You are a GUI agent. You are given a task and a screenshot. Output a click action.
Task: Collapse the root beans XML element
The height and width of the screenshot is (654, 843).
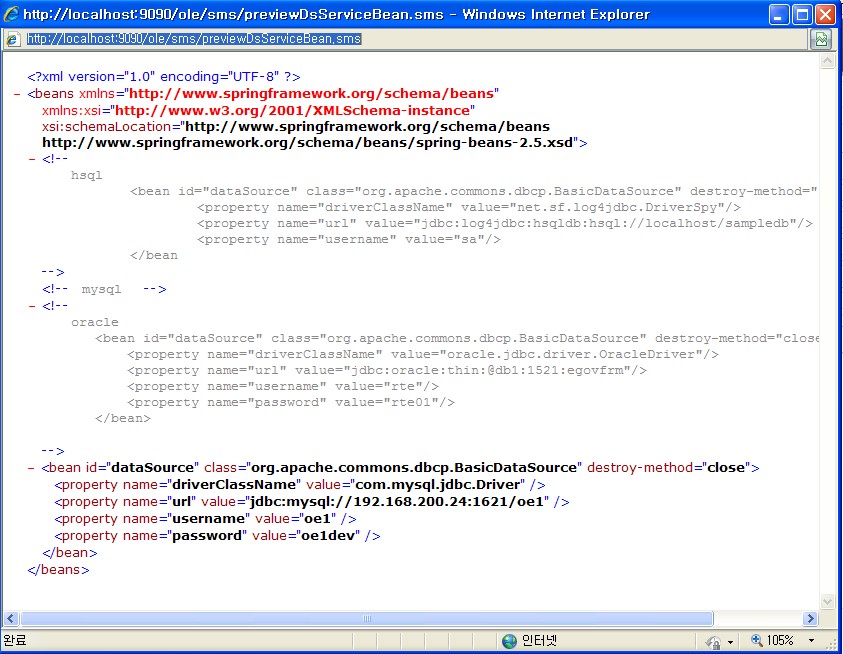[x=19, y=93]
